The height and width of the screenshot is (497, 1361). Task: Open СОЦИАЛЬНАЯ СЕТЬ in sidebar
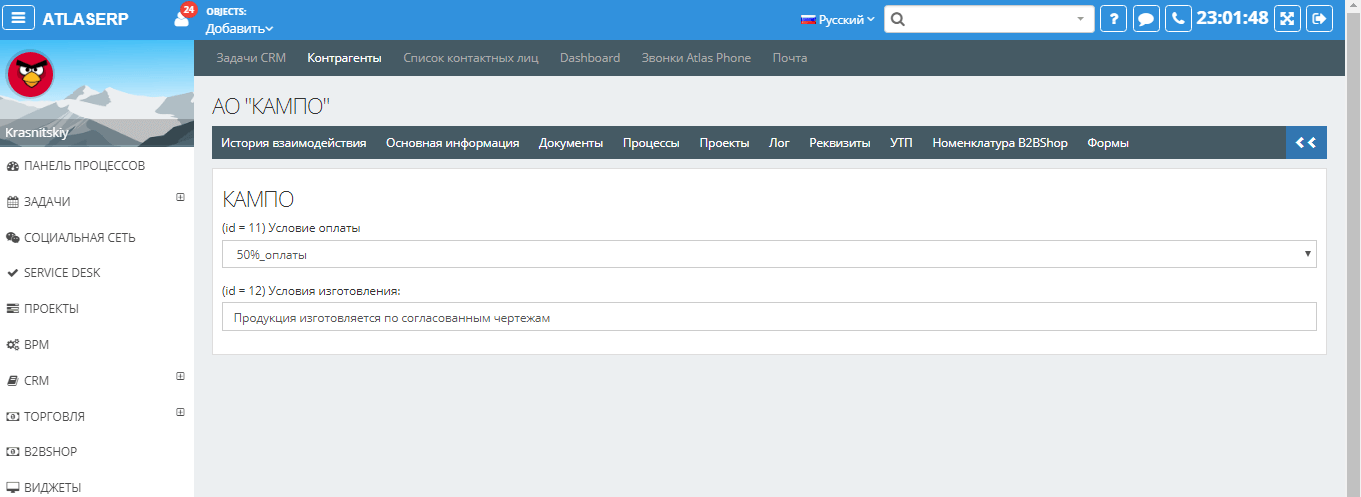(x=71, y=238)
